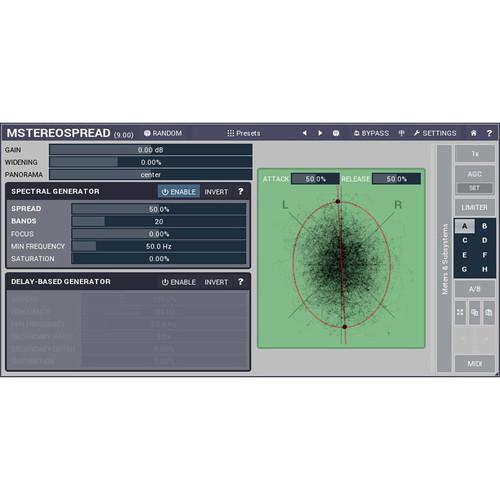Load the next preset with the right arrow
This screenshot has width=500, height=500.
click(320, 133)
